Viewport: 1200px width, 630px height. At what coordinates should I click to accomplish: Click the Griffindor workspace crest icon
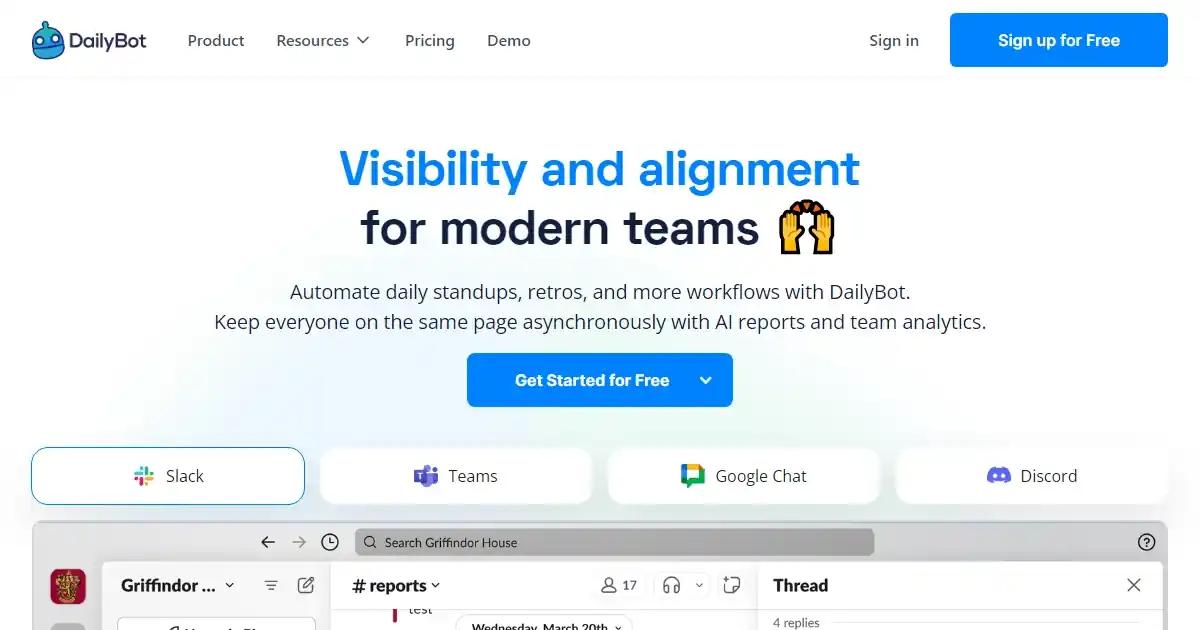click(x=67, y=586)
